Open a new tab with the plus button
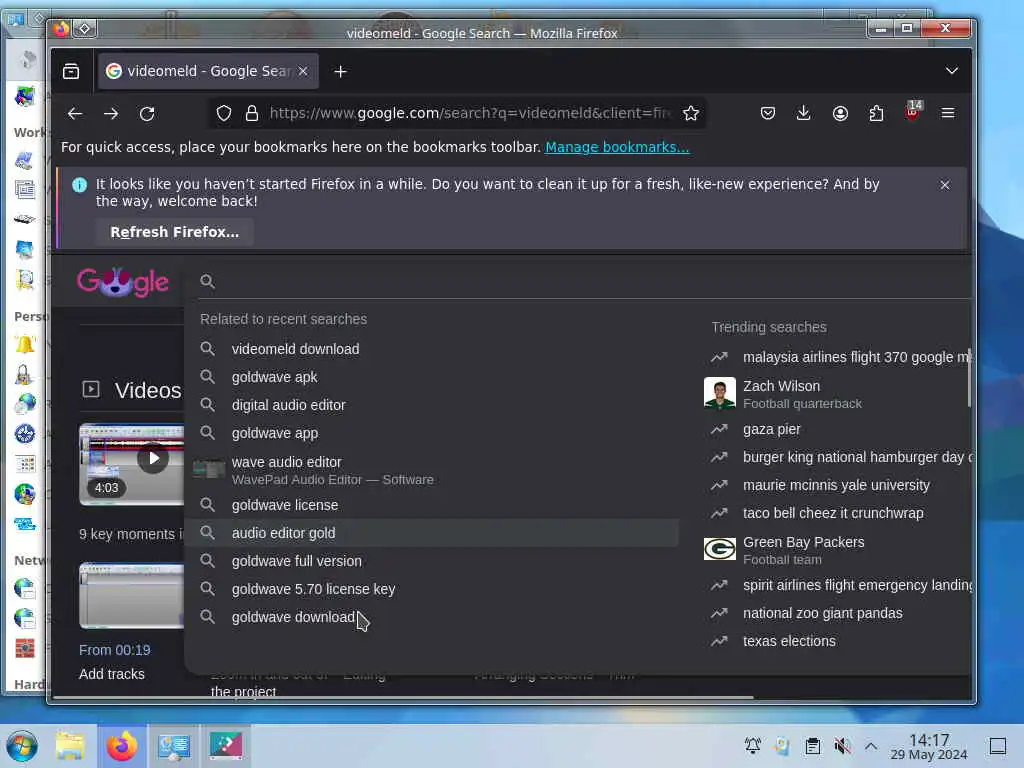 coord(340,71)
